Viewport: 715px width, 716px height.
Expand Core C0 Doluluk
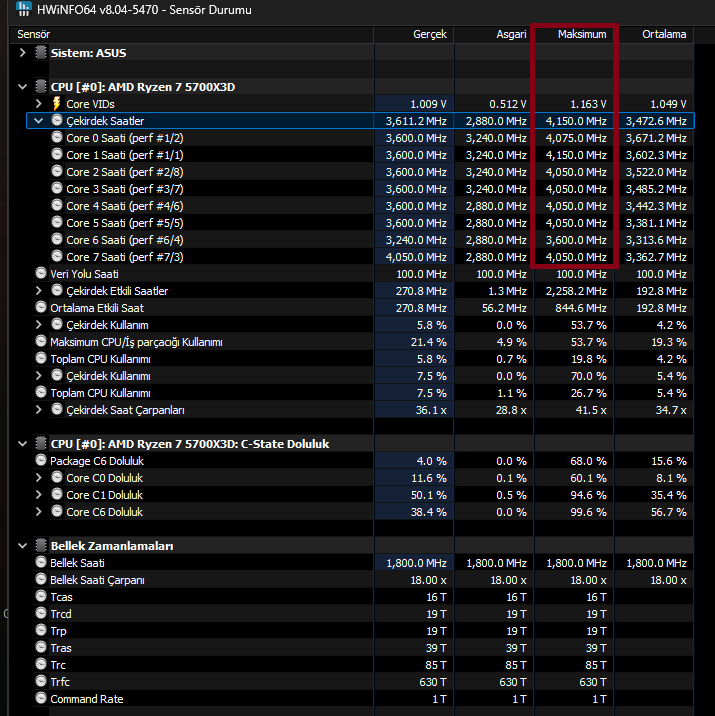pyautogui.click(x=39, y=478)
